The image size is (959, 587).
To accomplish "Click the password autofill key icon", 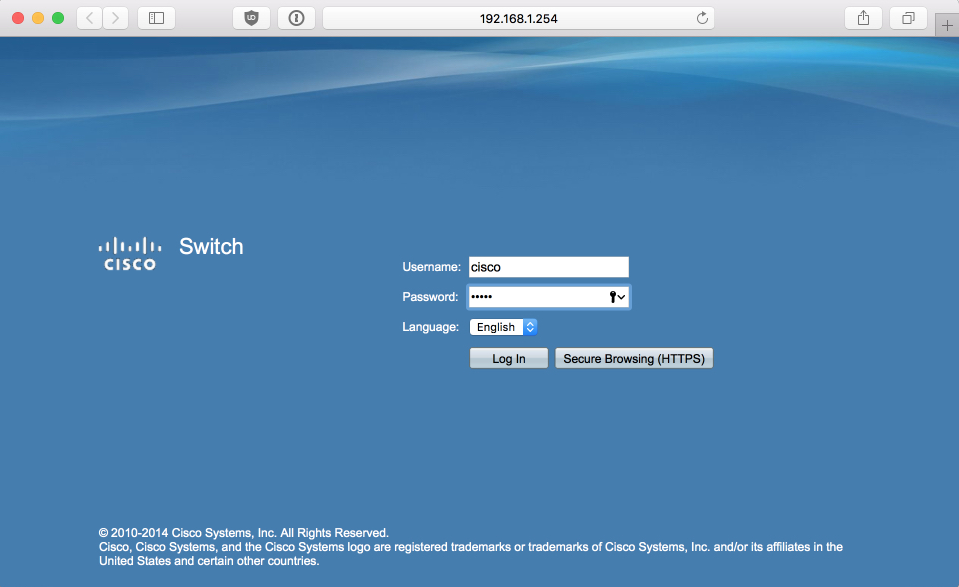I will (617, 297).
